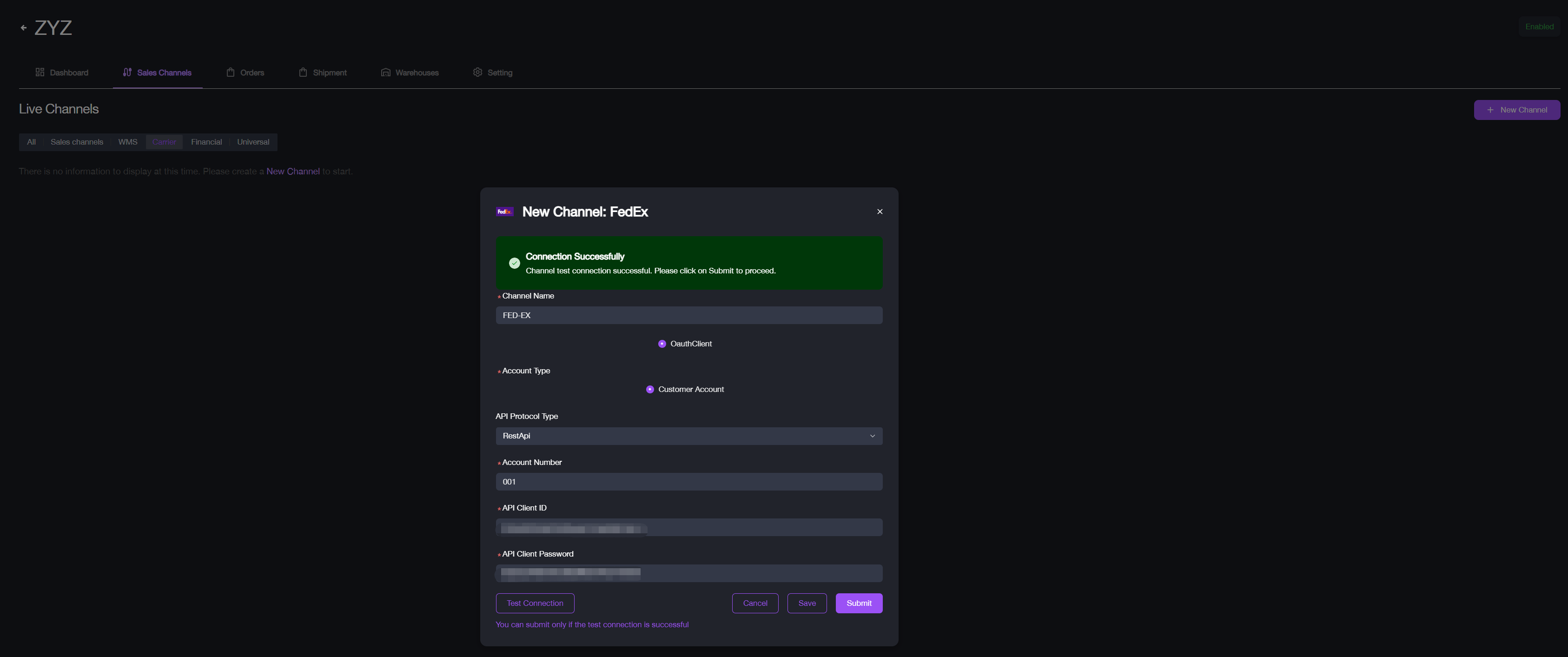Switch to the Sales Channels tab
Screen dimensions: 1568x657
point(157,73)
